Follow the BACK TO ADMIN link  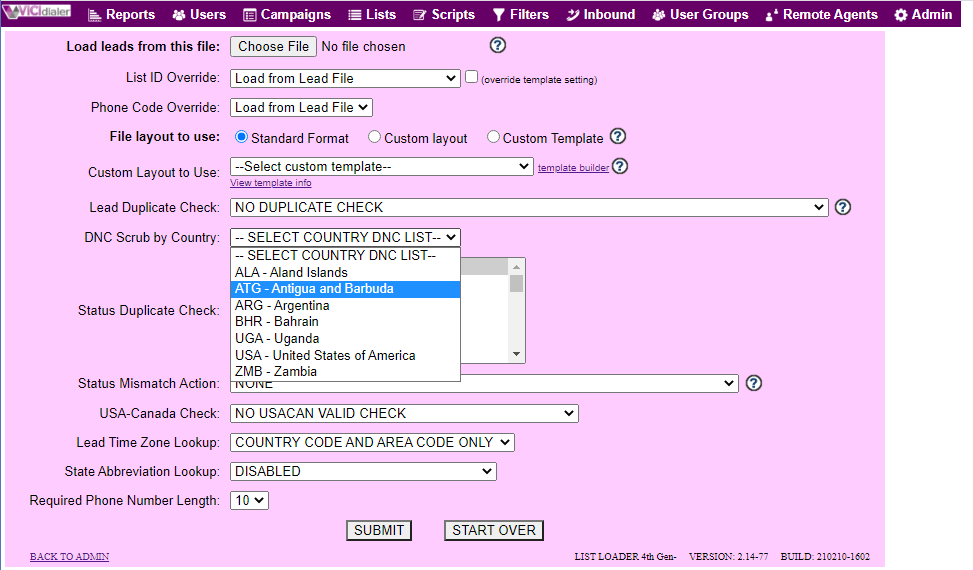[x=70, y=557]
